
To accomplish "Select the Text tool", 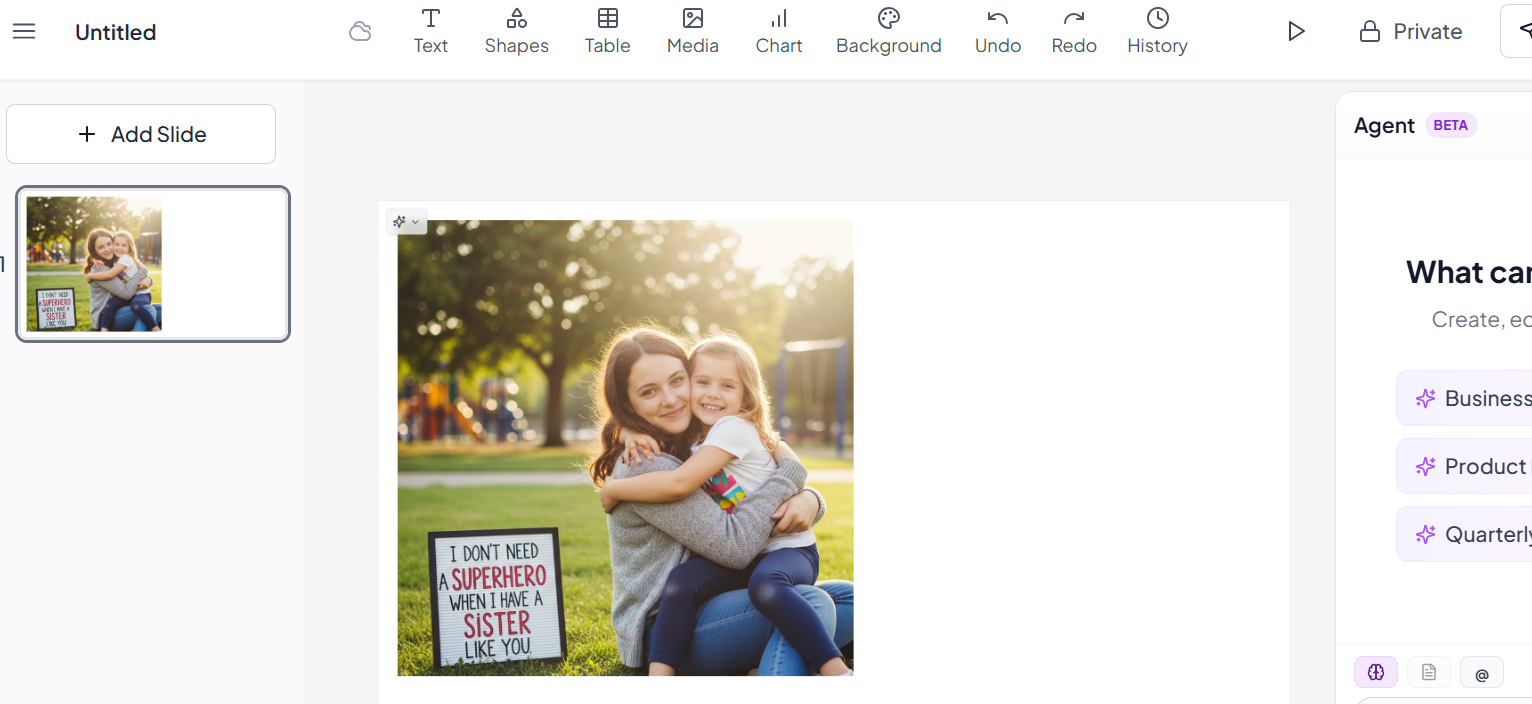I will click(431, 32).
